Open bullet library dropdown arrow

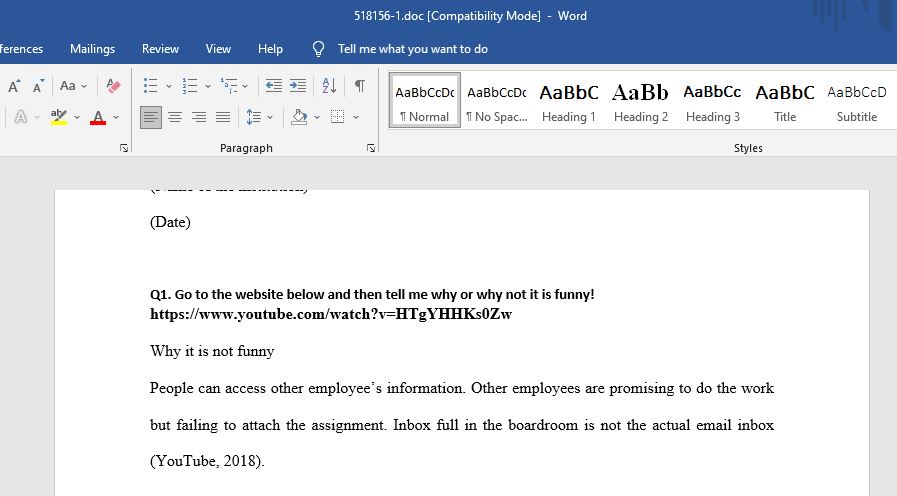169,86
